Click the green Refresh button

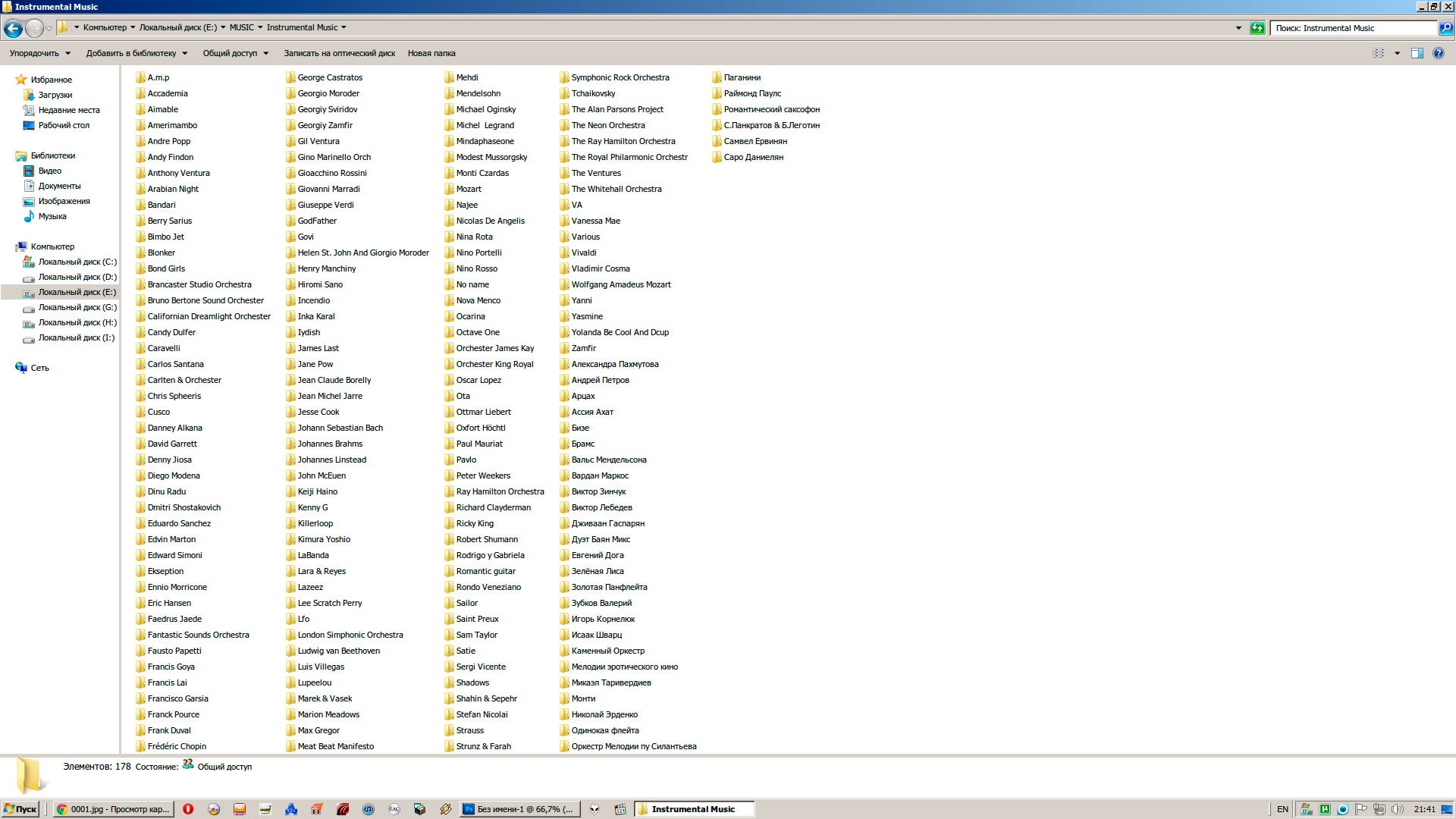click(1257, 28)
